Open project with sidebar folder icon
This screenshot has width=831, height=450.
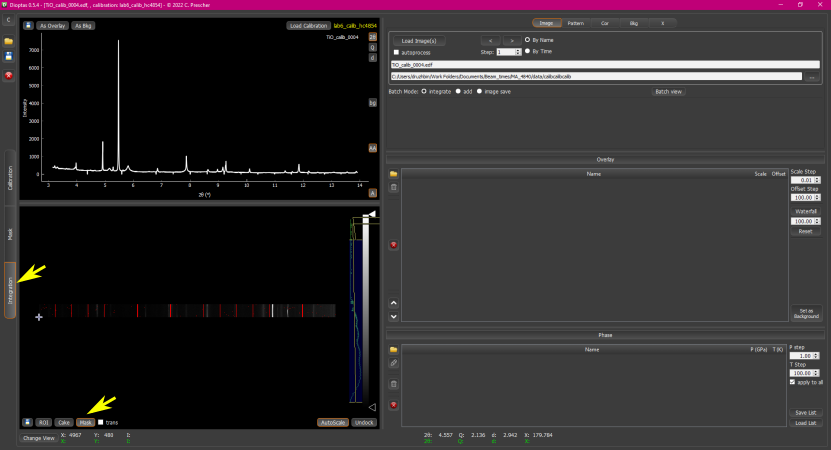coord(8,41)
